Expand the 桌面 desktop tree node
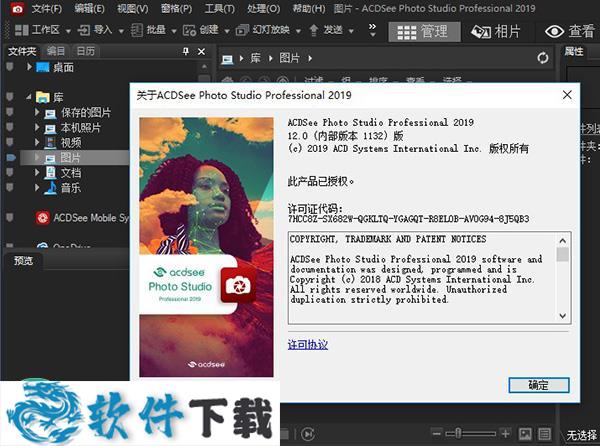 click(29, 67)
